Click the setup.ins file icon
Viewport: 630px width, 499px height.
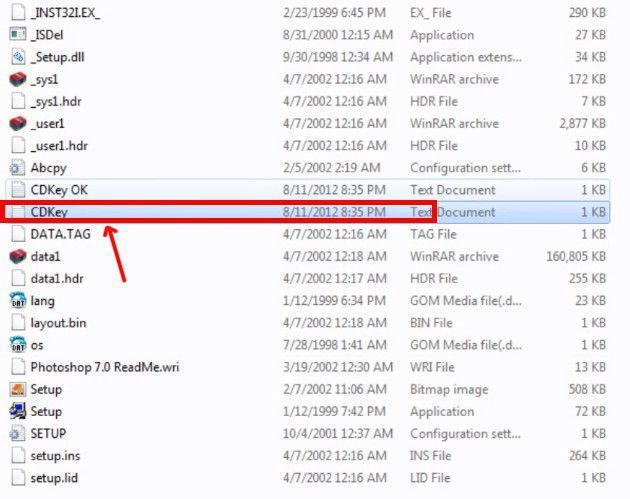tap(18, 455)
